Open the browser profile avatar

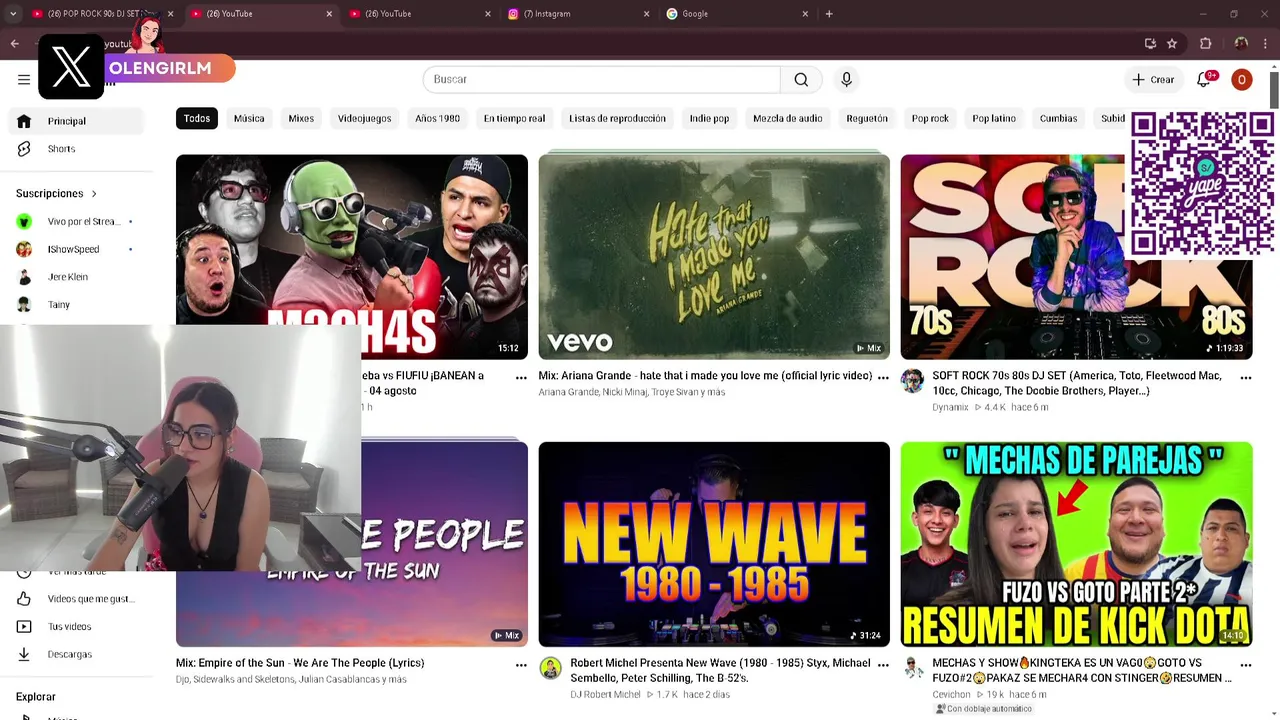tap(1241, 43)
